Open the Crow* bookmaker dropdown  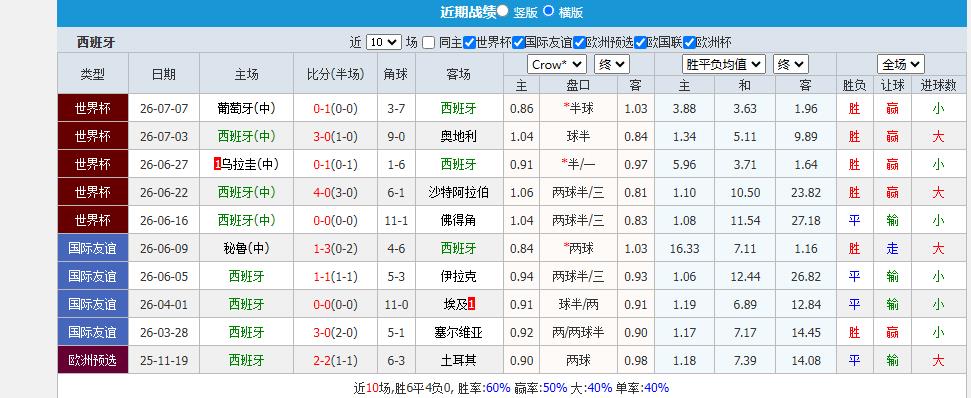pyautogui.click(x=557, y=64)
